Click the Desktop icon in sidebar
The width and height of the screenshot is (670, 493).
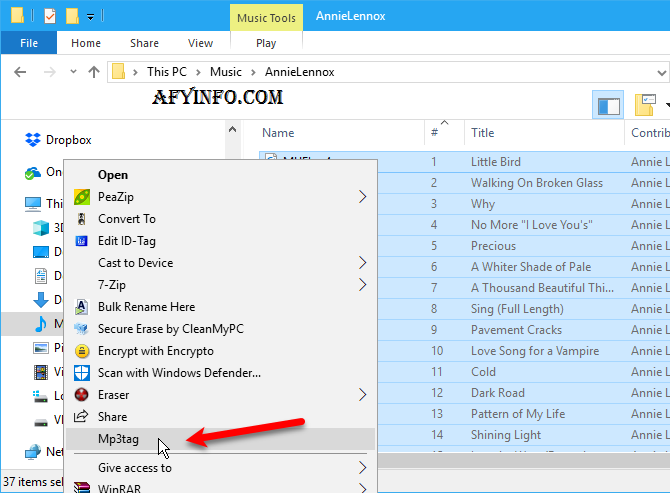(x=41, y=252)
